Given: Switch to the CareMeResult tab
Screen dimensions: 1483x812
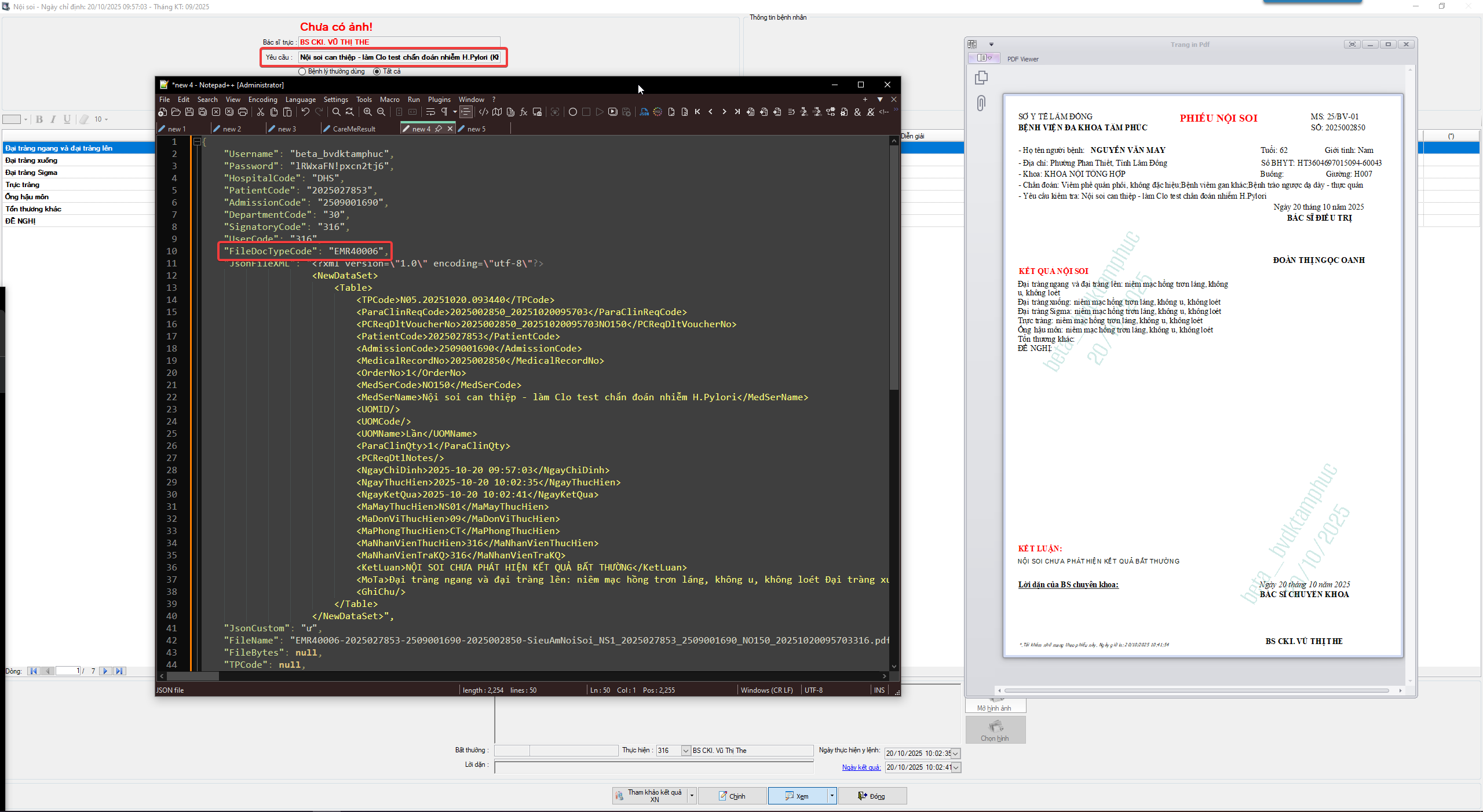Looking at the screenshot, I should (x=353, y=129).
